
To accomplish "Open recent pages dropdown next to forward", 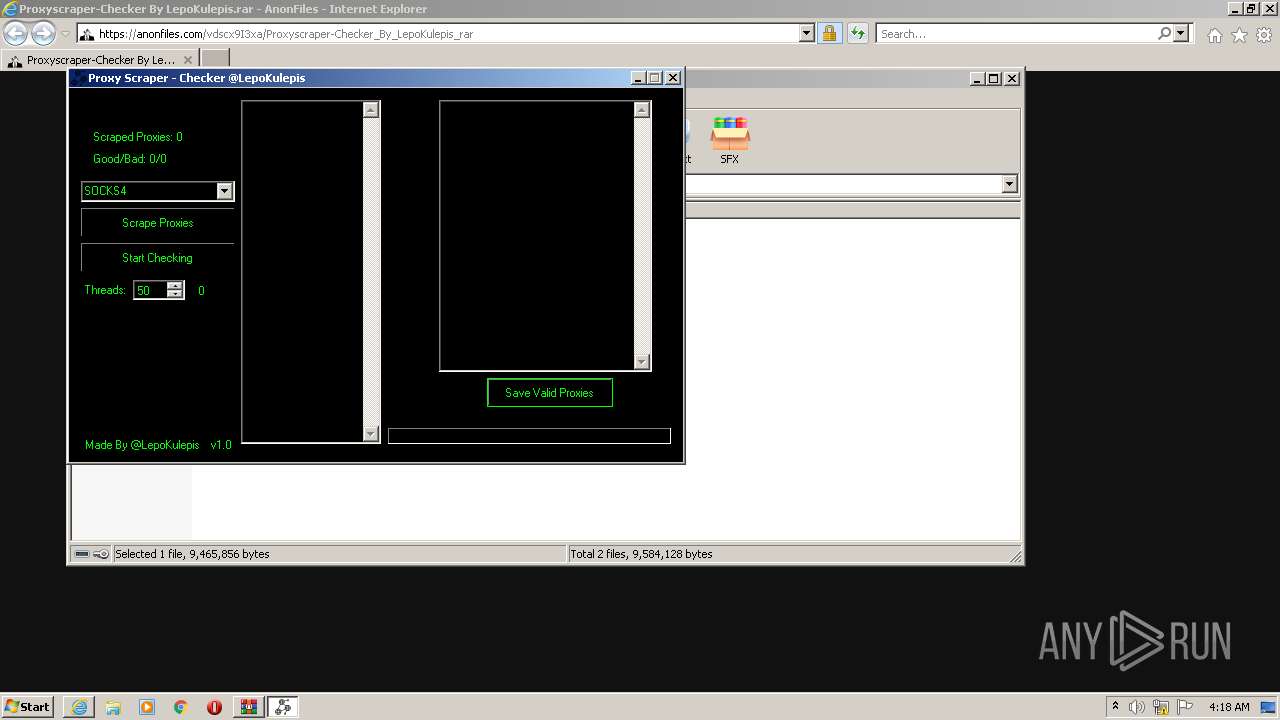I will [x=65, y=34].
